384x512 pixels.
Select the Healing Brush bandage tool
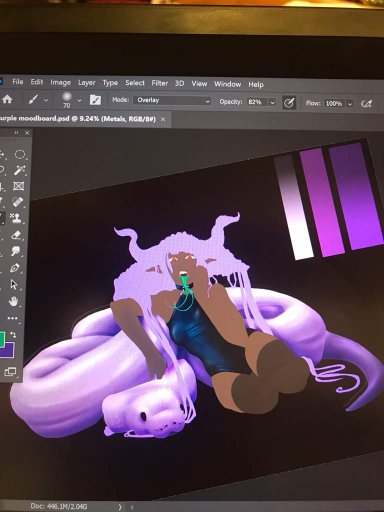pos(18,202)
